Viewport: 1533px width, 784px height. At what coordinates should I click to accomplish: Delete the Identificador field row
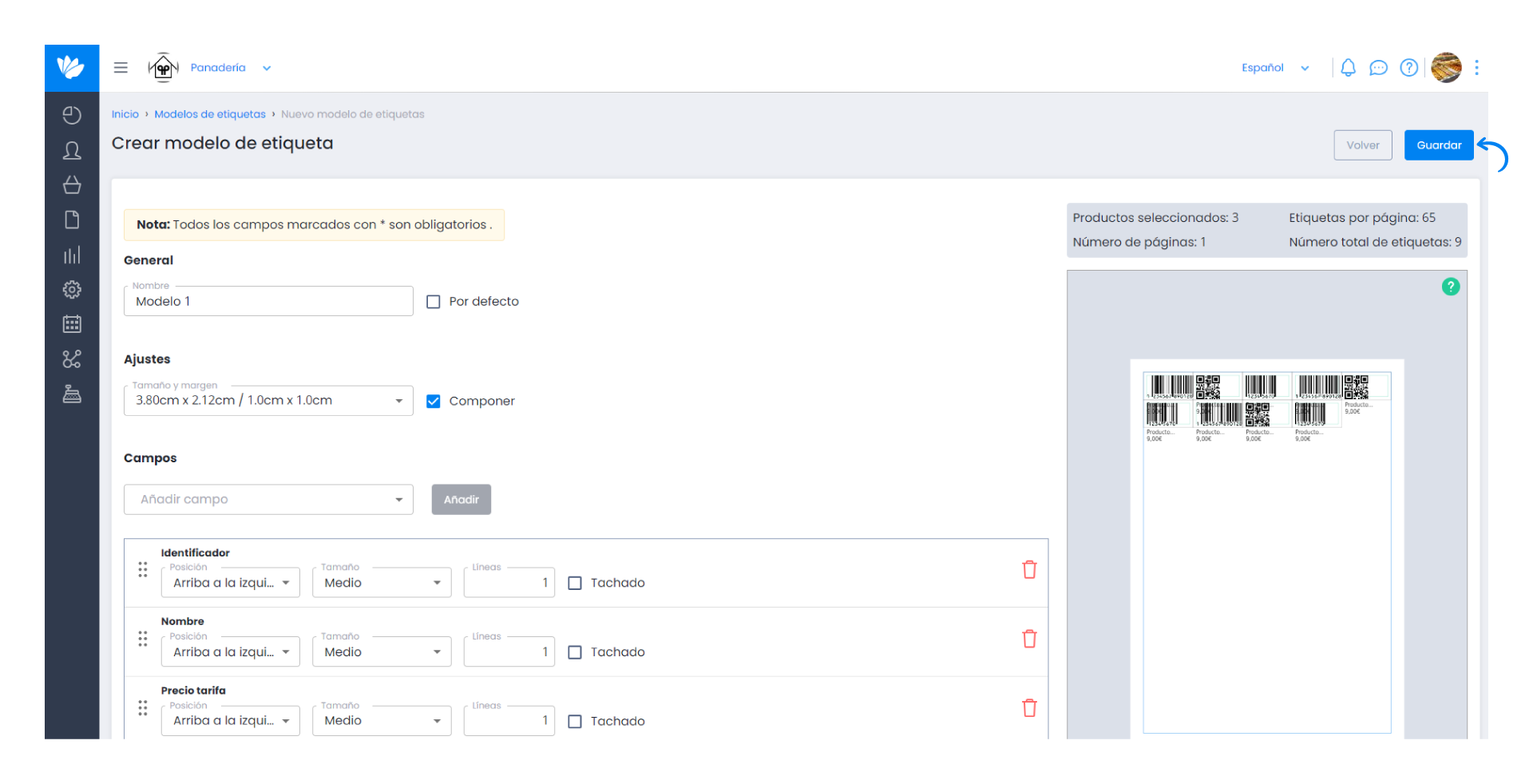[x=1029, y=569]
